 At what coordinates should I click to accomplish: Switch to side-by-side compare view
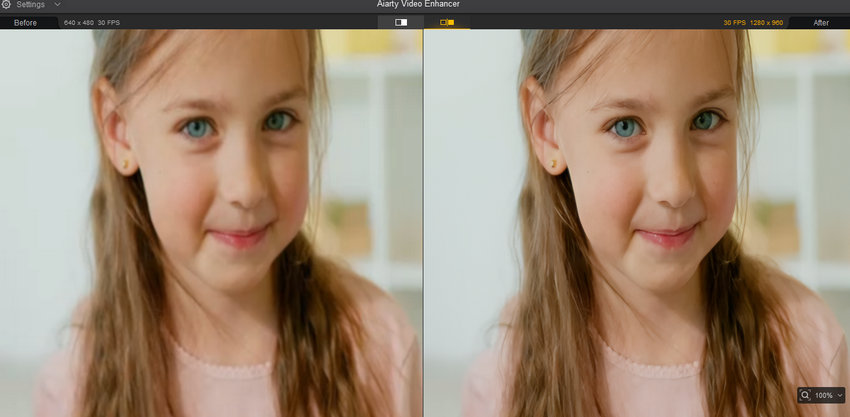(x=447, y=22)
